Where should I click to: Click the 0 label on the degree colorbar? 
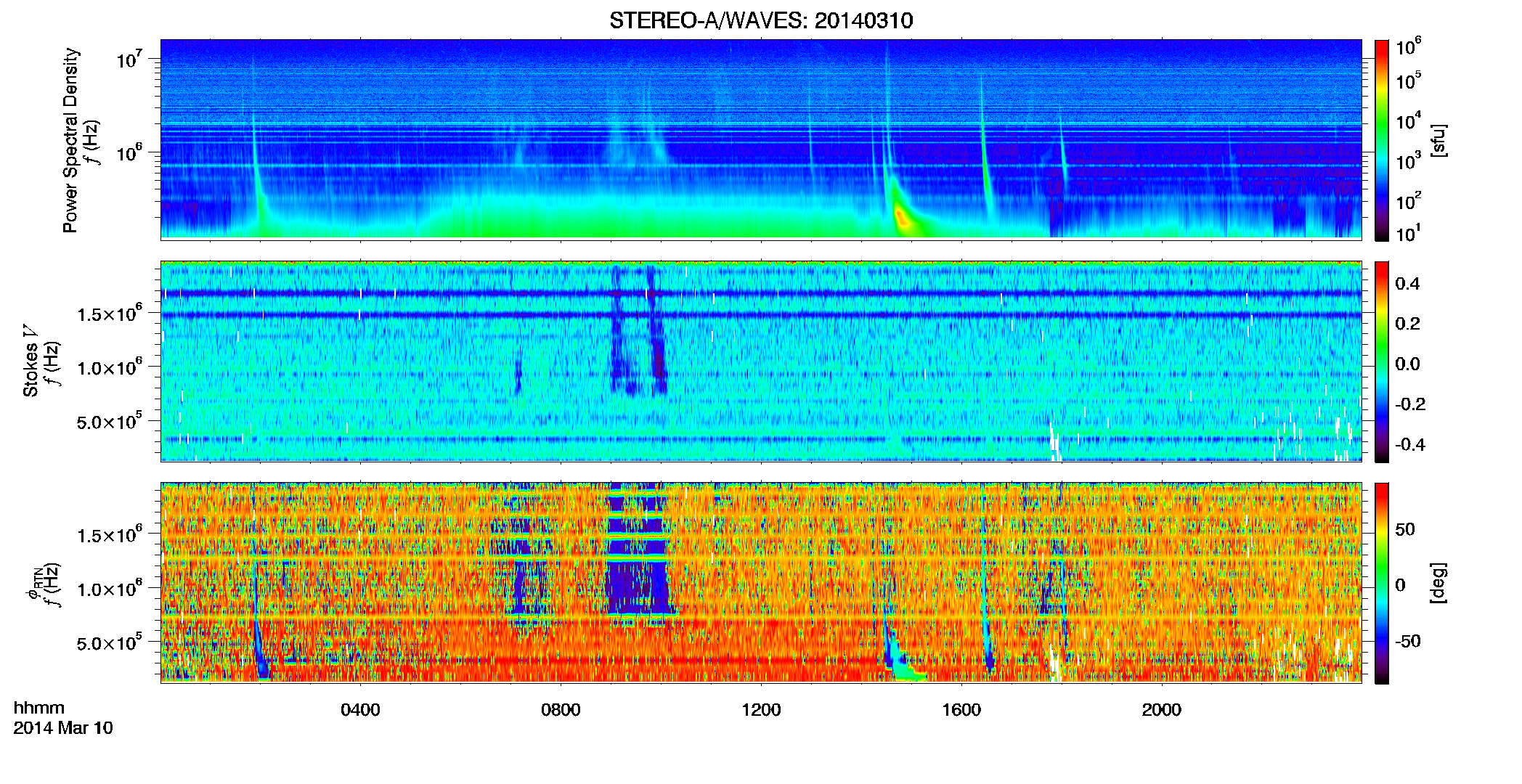[x=1401, y=585]
